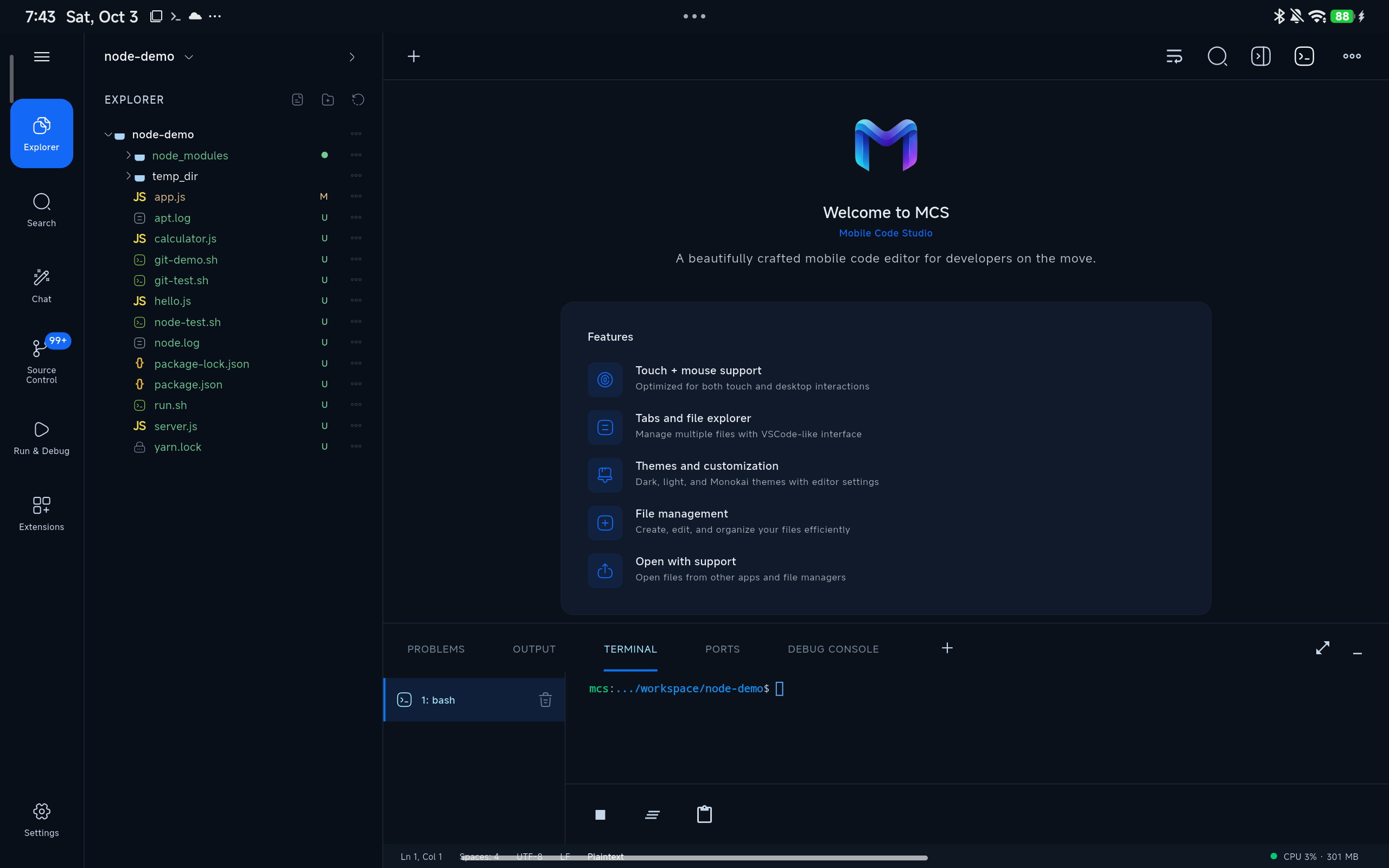Open Settings in the sidebar
Viewport: 1389px width, 868px height.
41,820
